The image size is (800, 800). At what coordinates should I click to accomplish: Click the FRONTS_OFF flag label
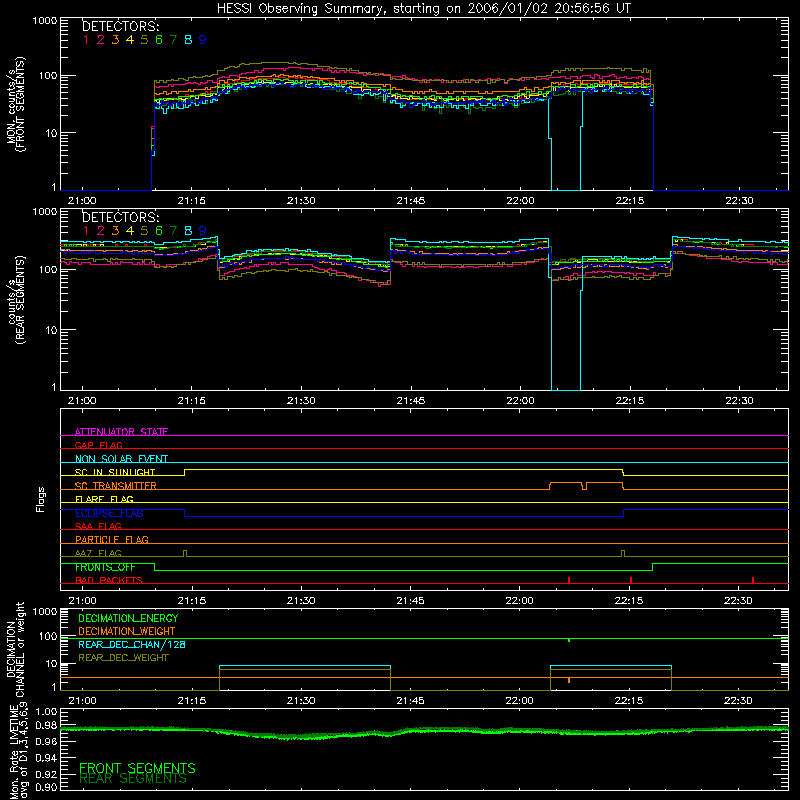[x=105, y=567]
